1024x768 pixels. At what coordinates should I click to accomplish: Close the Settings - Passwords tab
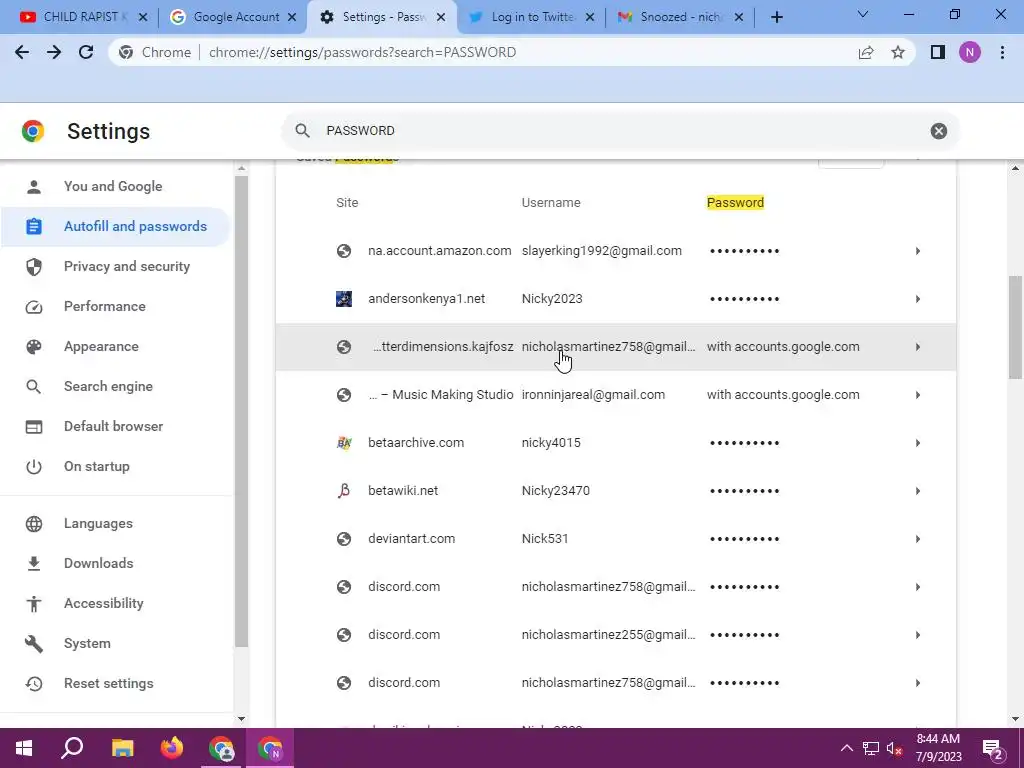coord(441,18)
